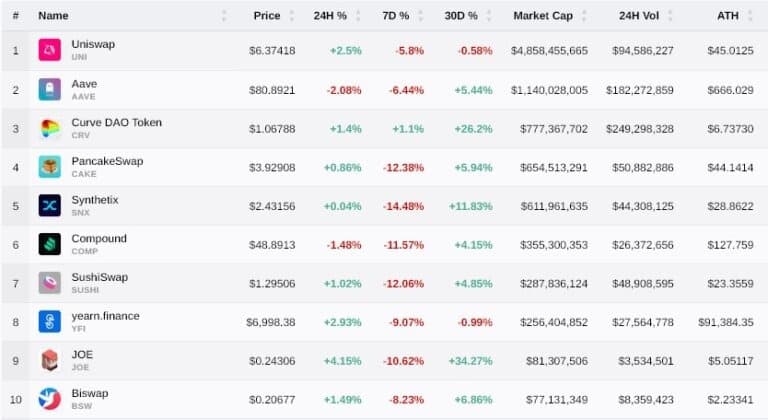Open the JOE coin name link
The image size is (768, 420).
coord(82,354)
